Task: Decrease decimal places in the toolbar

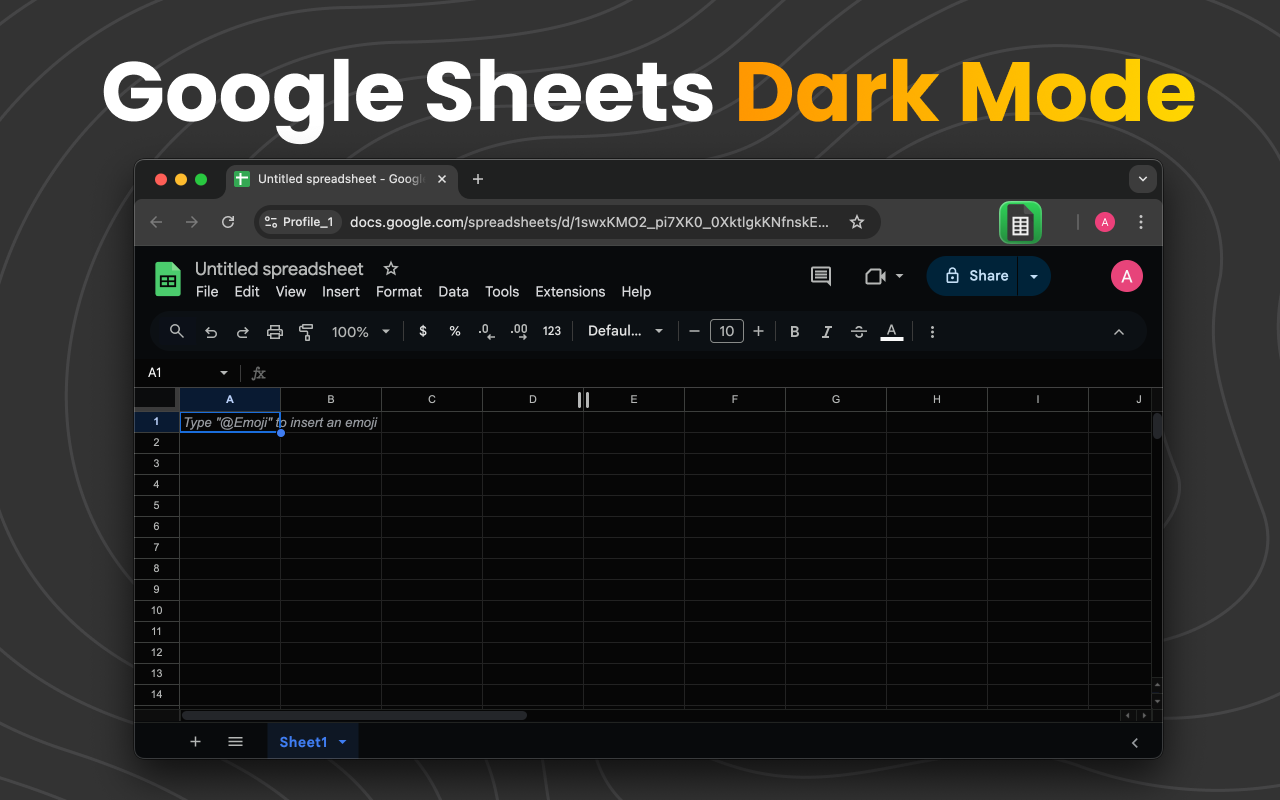Action: 486,331
